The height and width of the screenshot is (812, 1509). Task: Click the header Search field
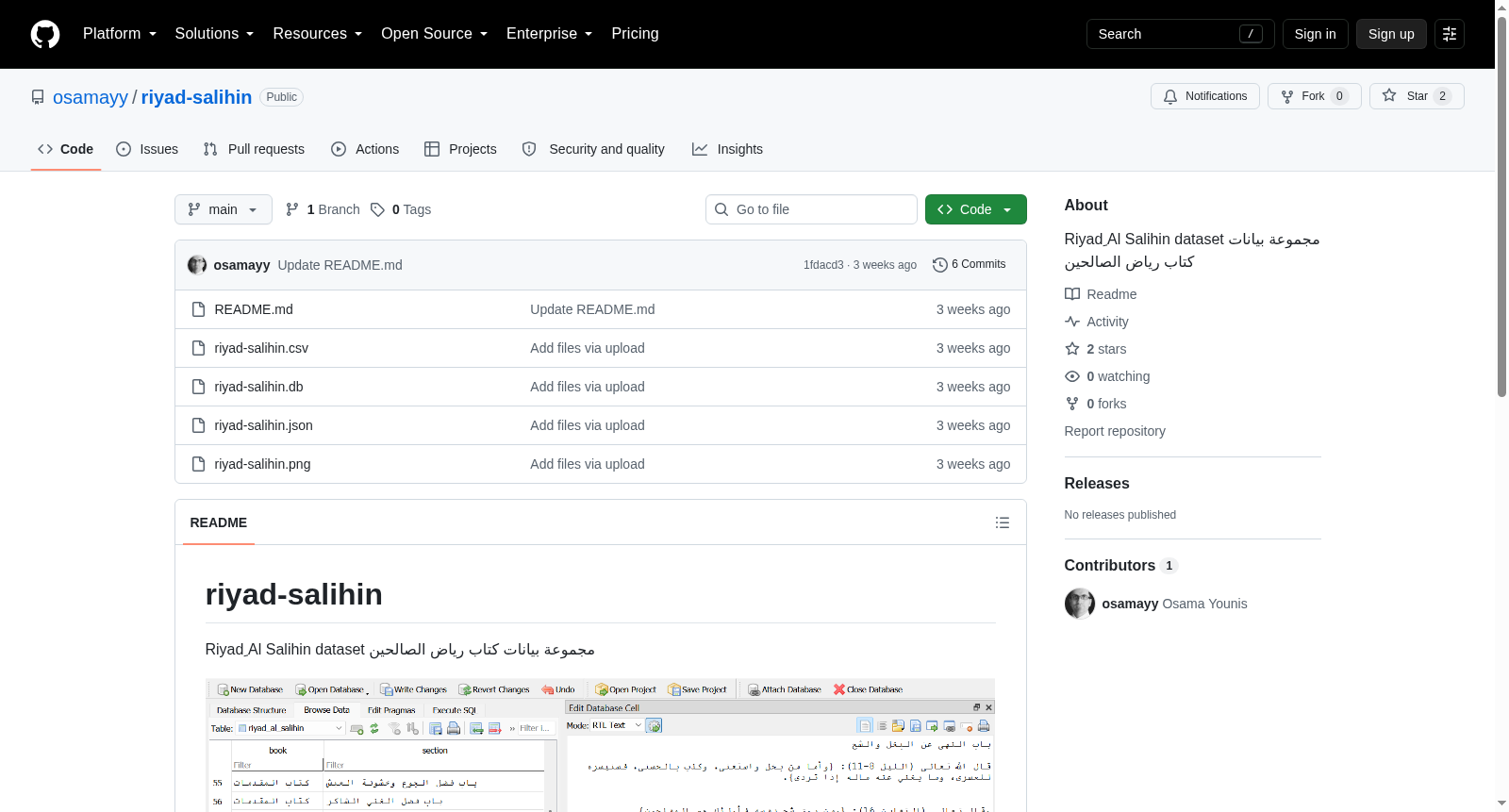[1181, 34]
